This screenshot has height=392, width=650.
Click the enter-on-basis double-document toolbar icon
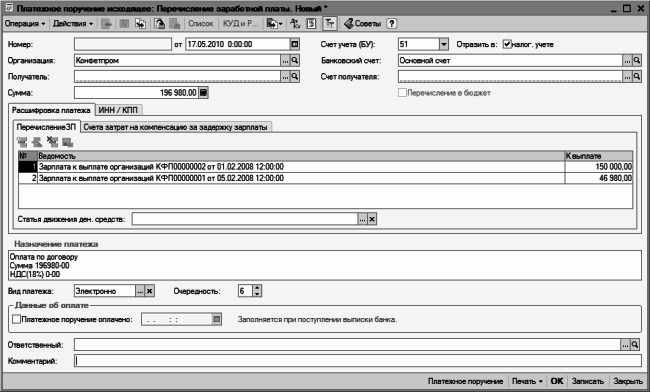[141, 24]
